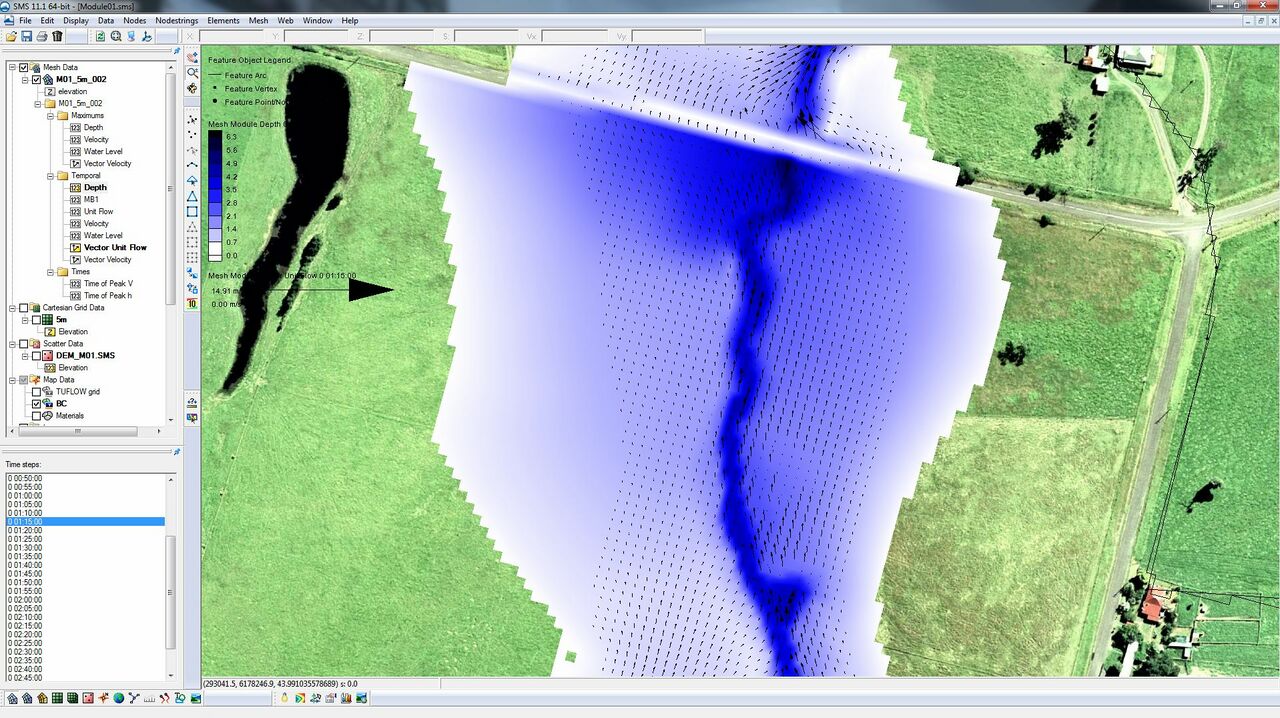This screenshot has height=718, width=1280.
Task: Uncheck the Mesh Data checkbox
Action: pos(24,68)
